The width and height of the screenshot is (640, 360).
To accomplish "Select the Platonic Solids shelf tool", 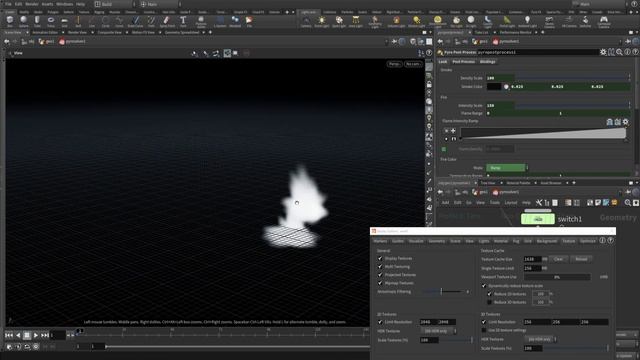I will pos(201,21).
